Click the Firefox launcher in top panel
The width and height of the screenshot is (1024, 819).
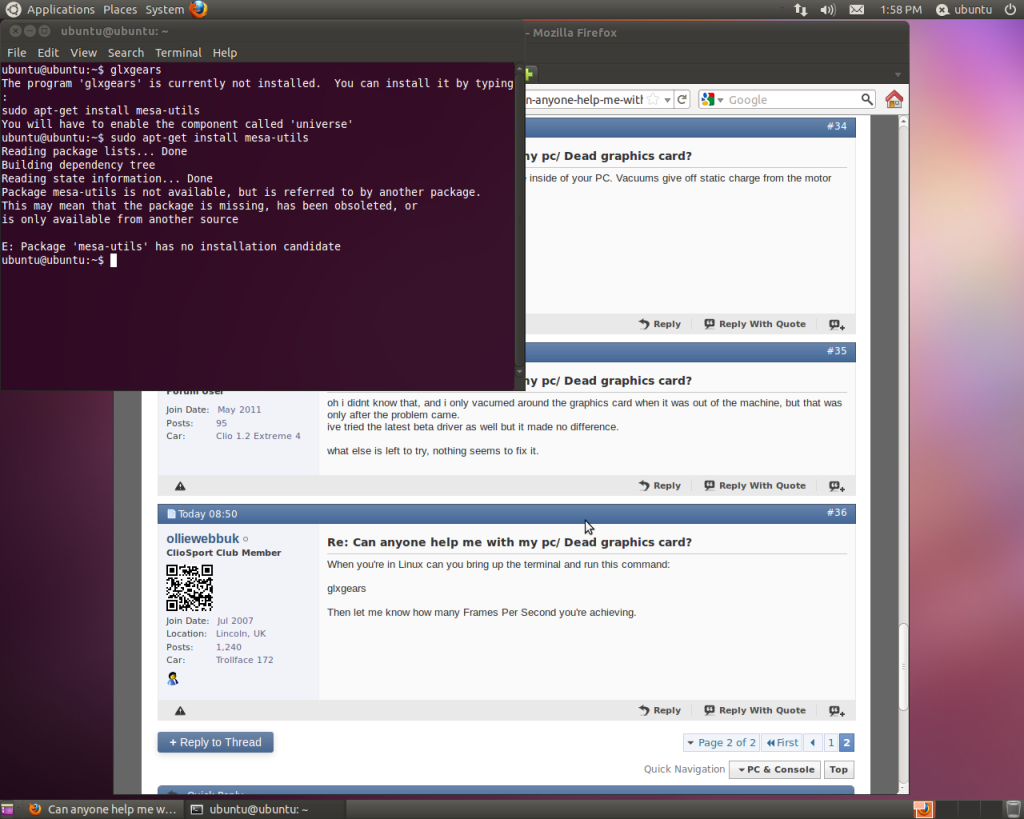pyautogui.click(x=198, y=9)
